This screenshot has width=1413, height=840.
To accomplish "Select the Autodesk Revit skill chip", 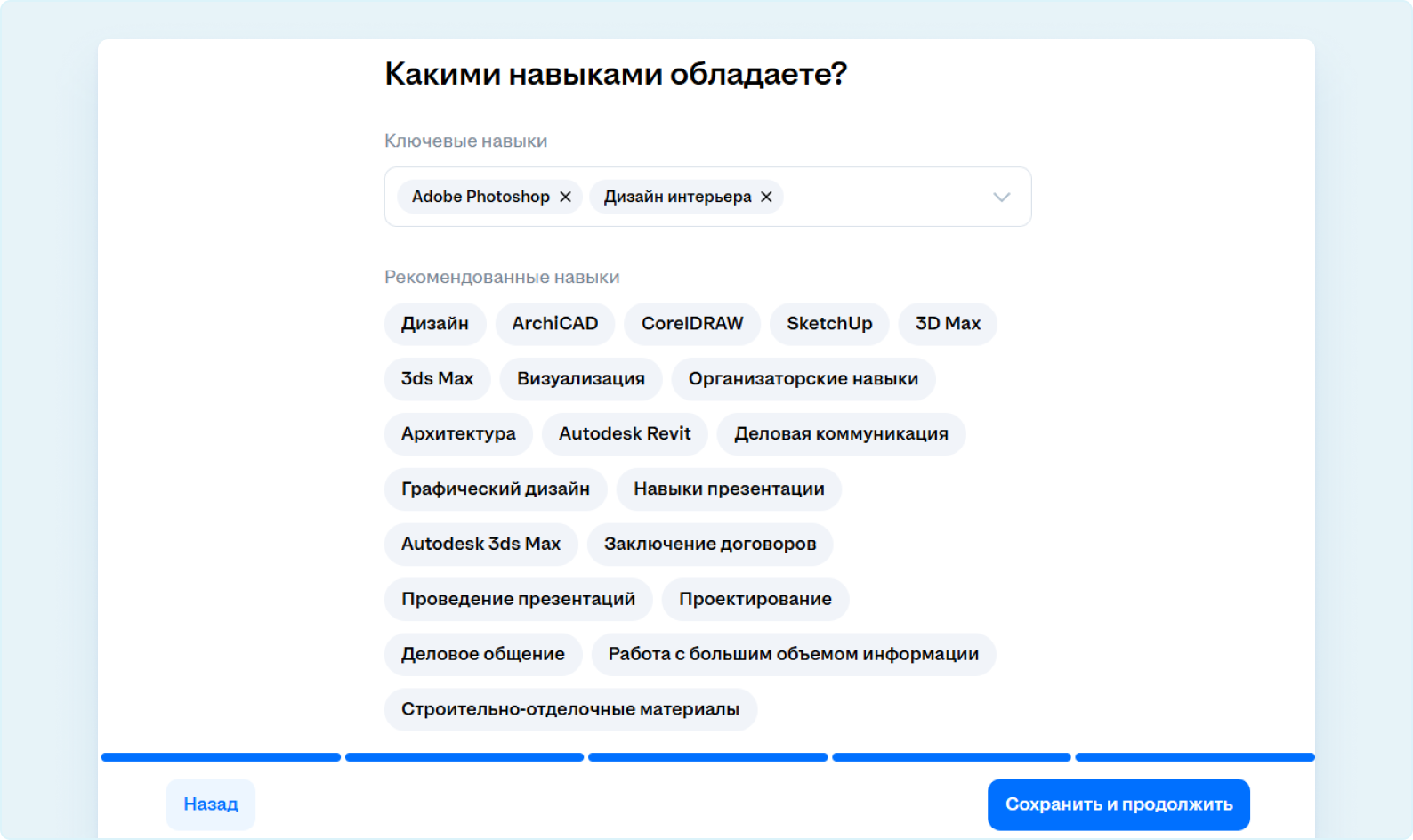I will [x=625, y=434].
